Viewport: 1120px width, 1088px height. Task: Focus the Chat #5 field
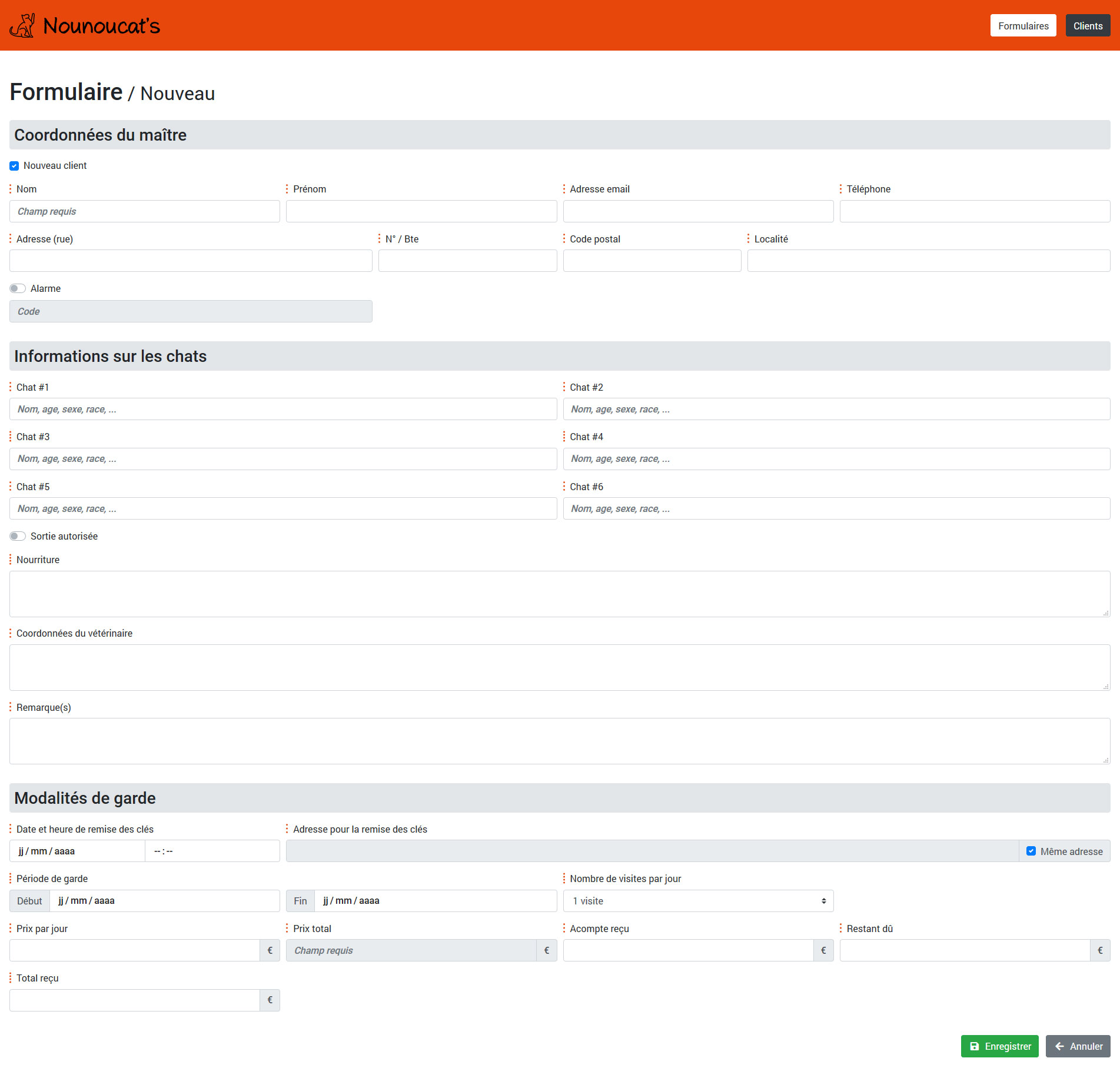pyautogui.click(x=283, y=508)
